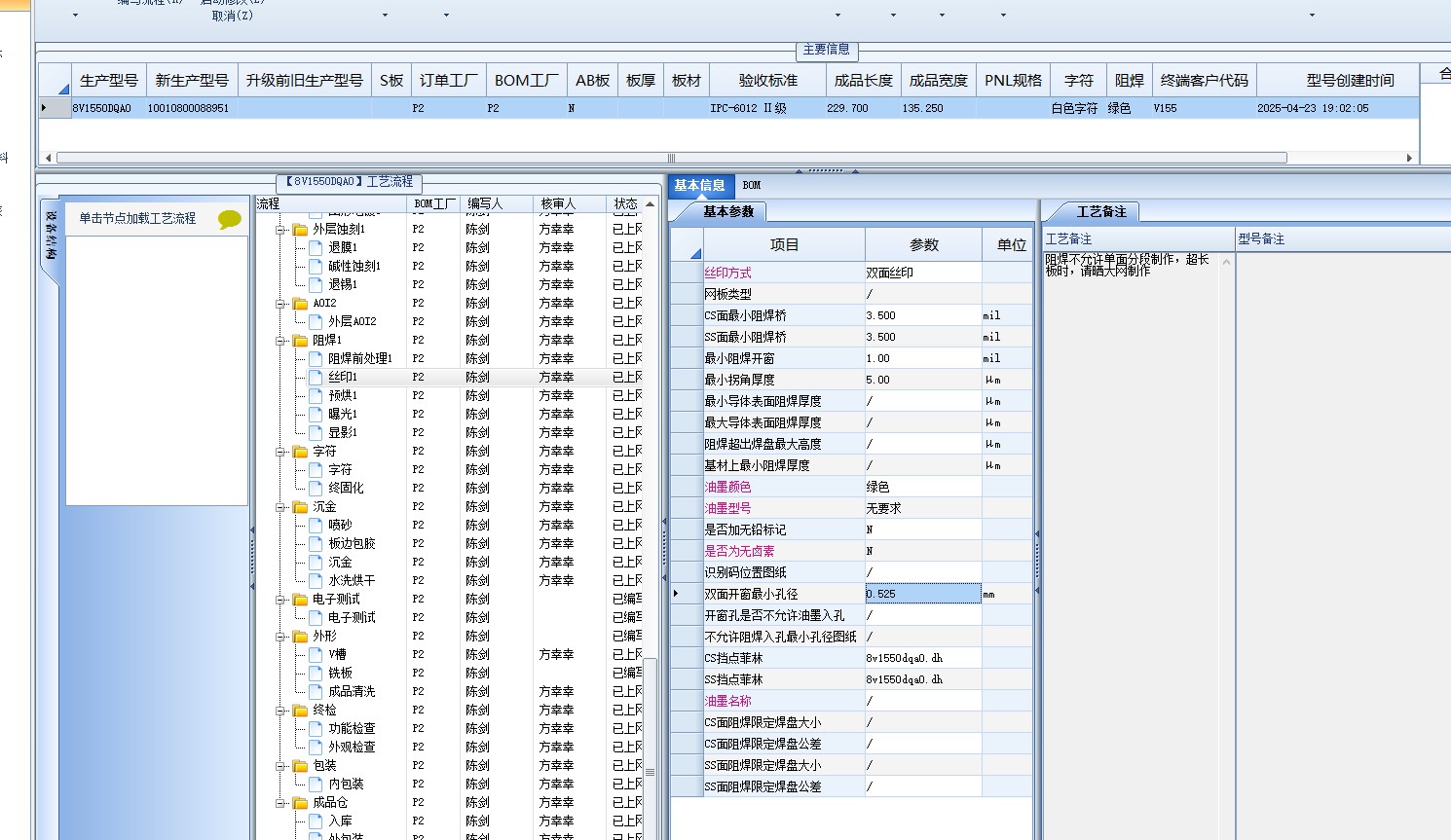Collapse the 终检 tree node

[280, 711]
